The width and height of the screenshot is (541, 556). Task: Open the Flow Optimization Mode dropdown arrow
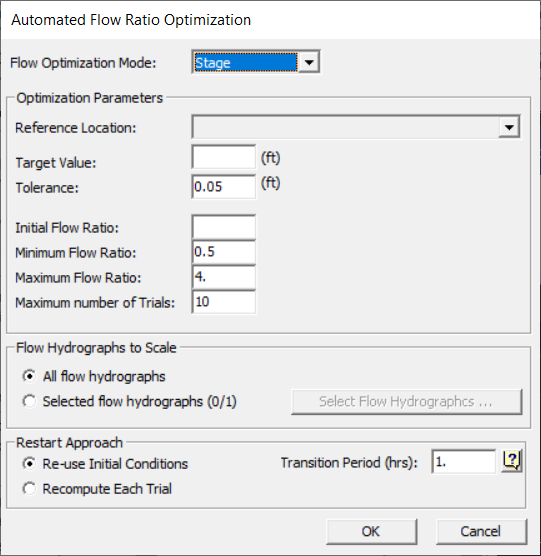click(309, 62)
